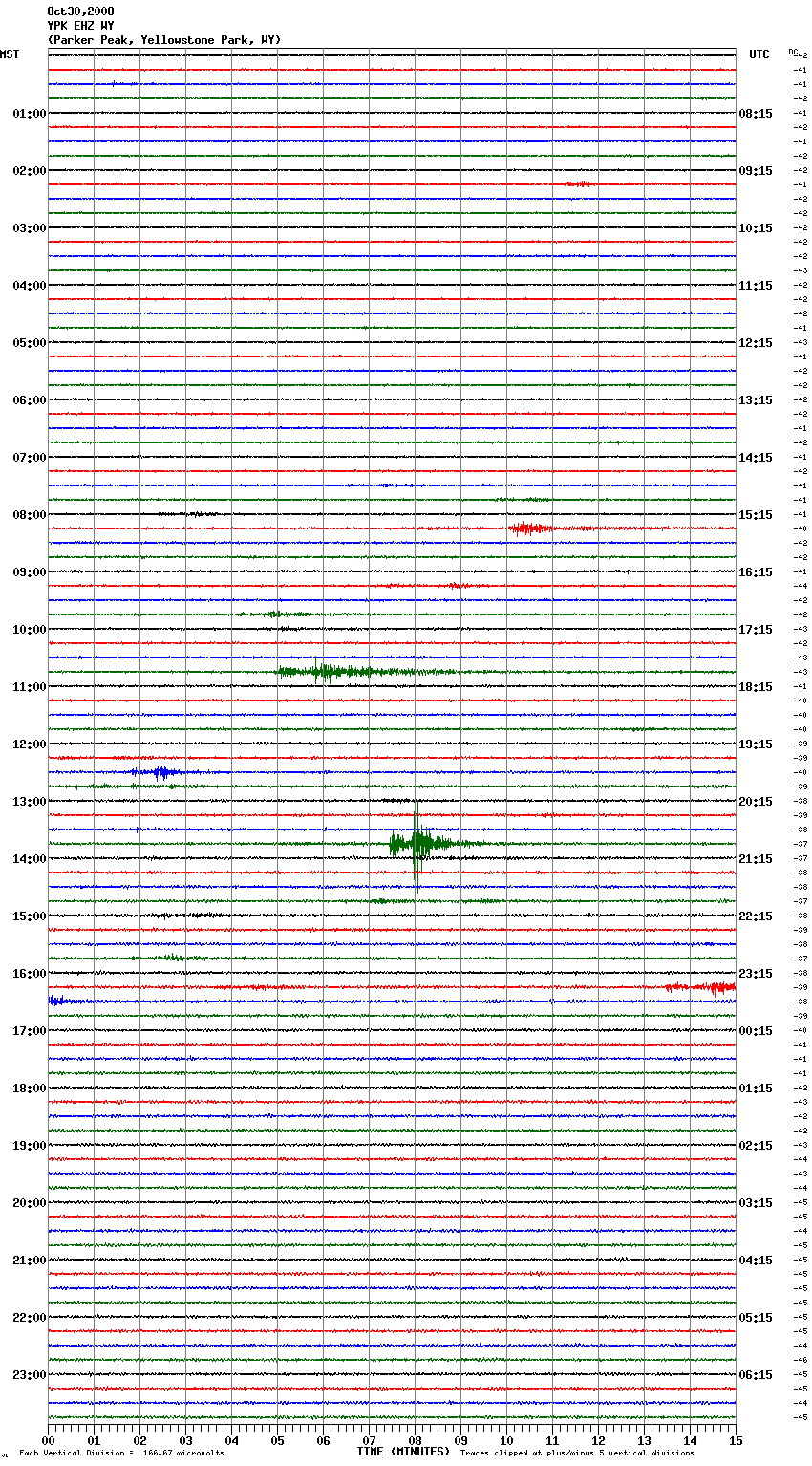Click the 21:00 MST time label
The height and width of the screenshot is (1466, 812).
[x=30, y=1261]
